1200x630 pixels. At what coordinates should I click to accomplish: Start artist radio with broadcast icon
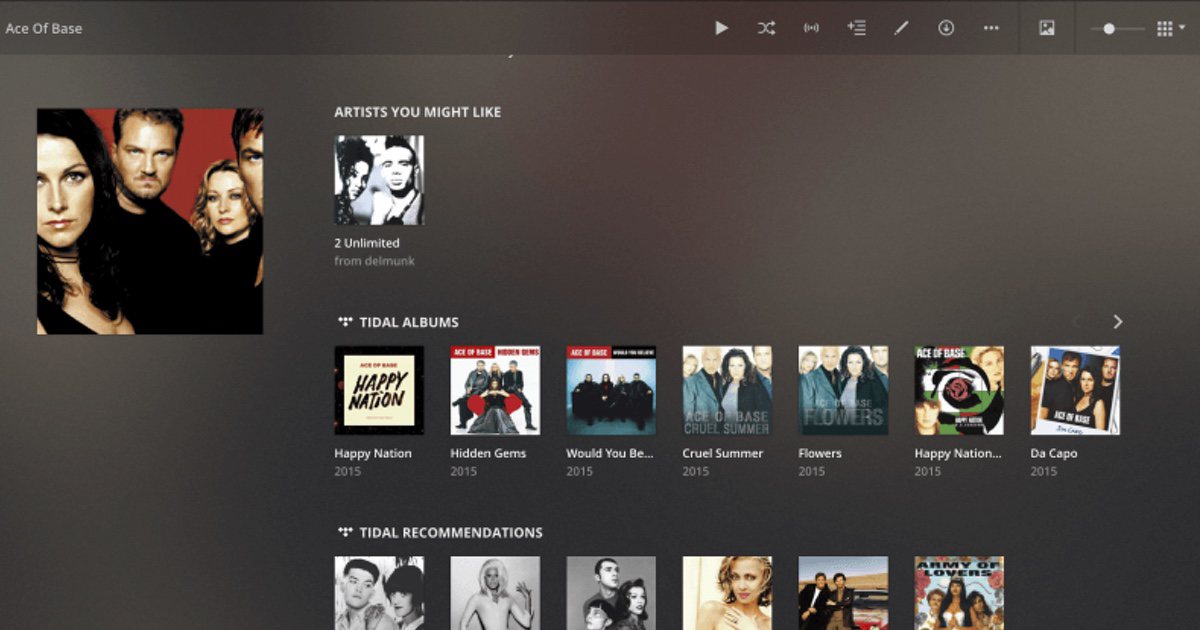click(x=811, y=28)
